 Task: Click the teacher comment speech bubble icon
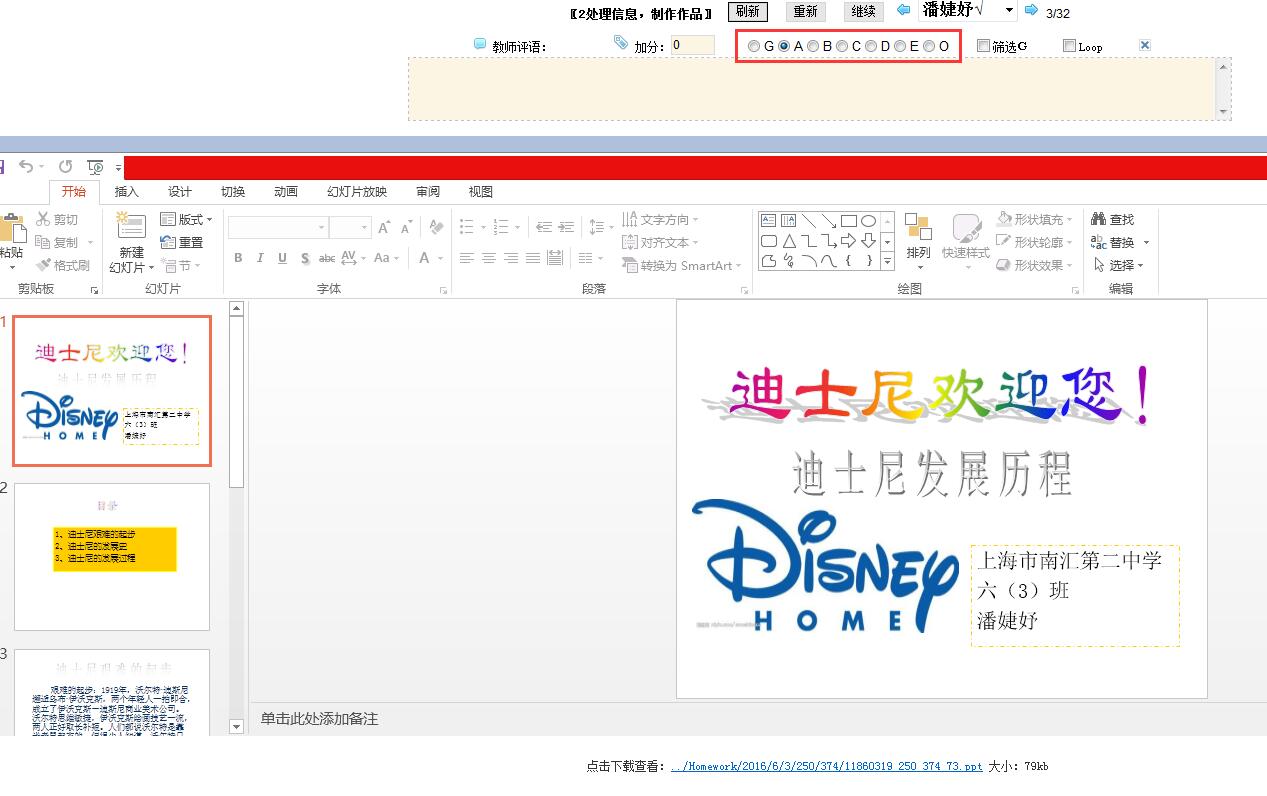[480, 44]
